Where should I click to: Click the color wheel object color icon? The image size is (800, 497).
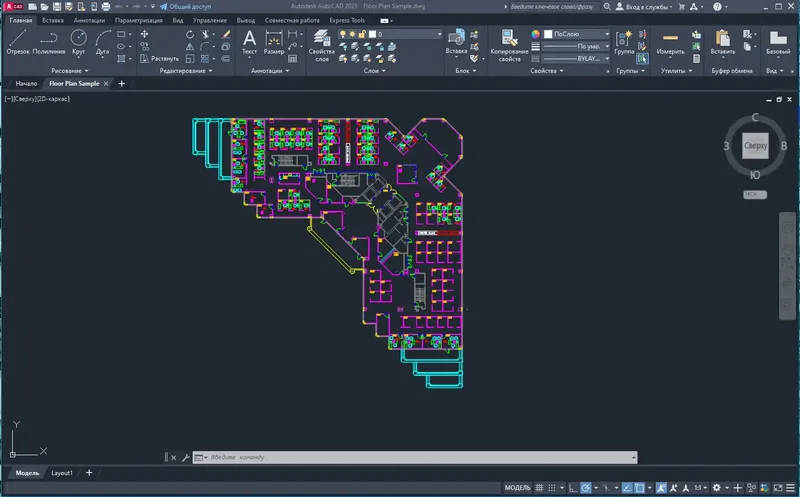click(535, 34)
